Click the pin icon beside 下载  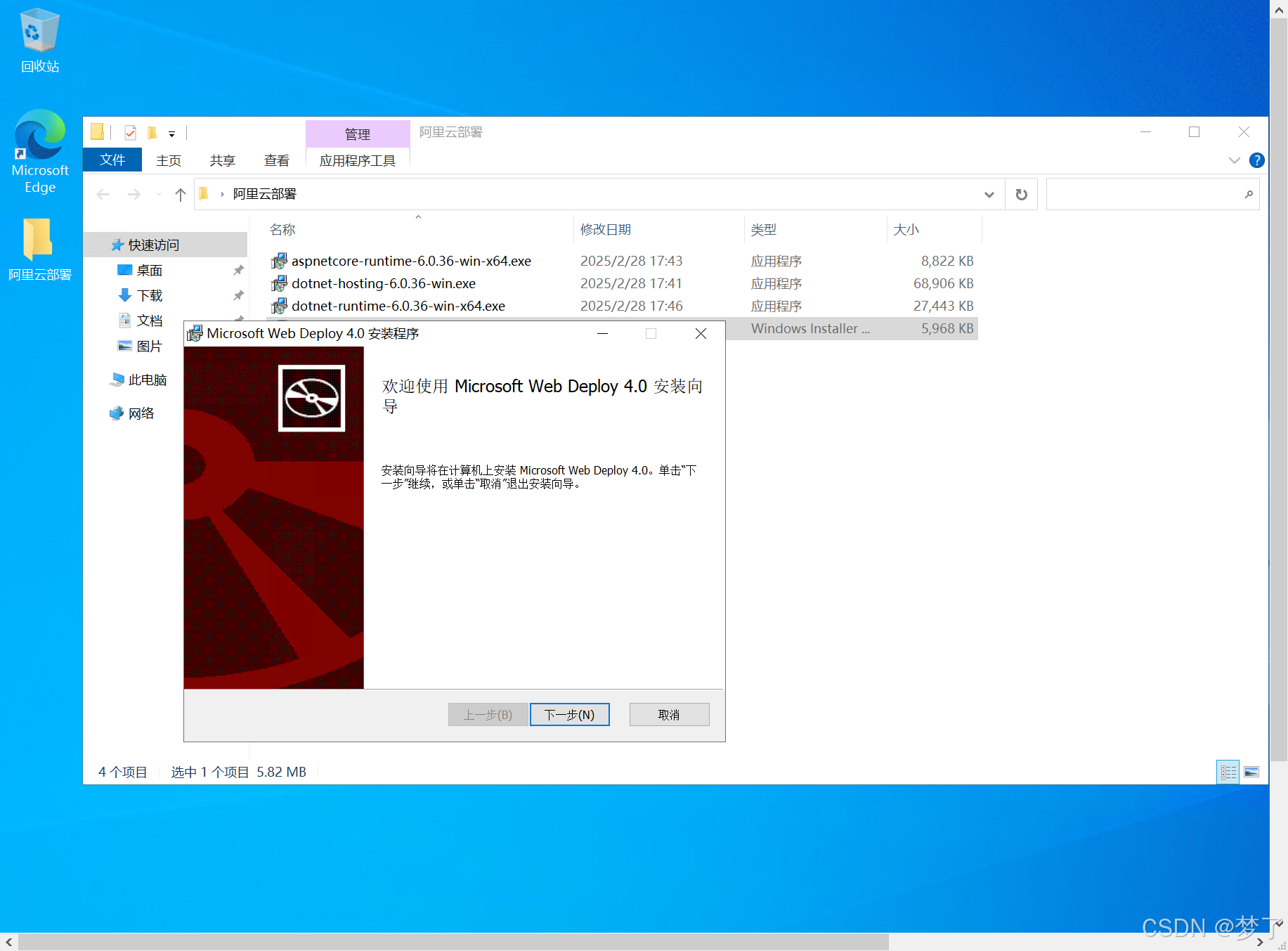(x=238, y=295)
